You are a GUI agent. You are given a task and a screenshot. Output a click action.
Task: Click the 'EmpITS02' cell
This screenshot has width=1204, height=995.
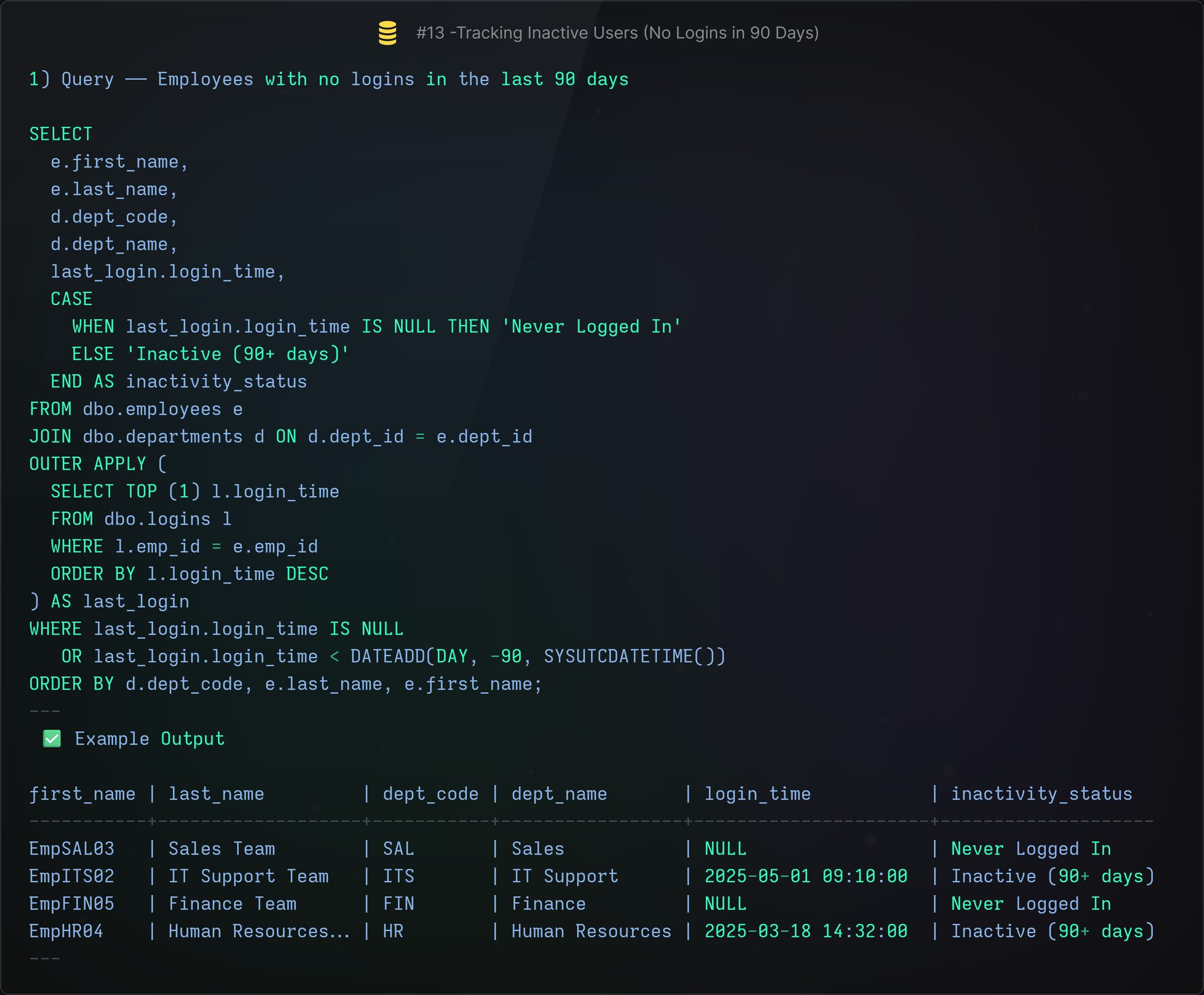point(72,876)
